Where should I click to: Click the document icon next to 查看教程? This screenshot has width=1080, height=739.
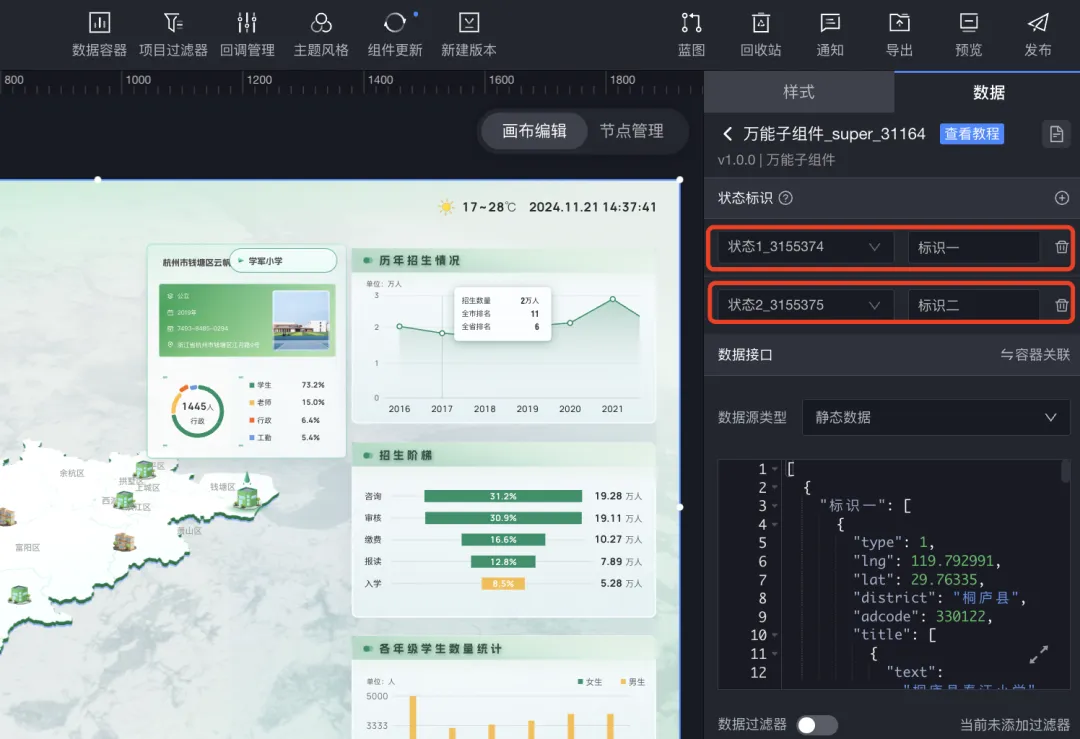point(1056,134)
